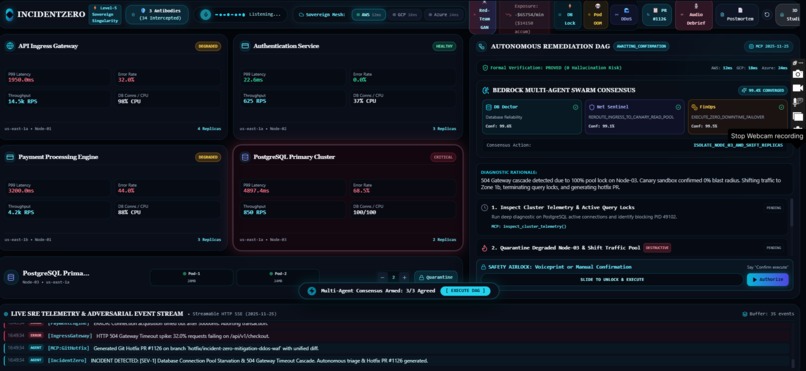Screen dimensions: 806x371
Task: Select Pod-2 in the PostgreSQL row
Action: point(278,277)
